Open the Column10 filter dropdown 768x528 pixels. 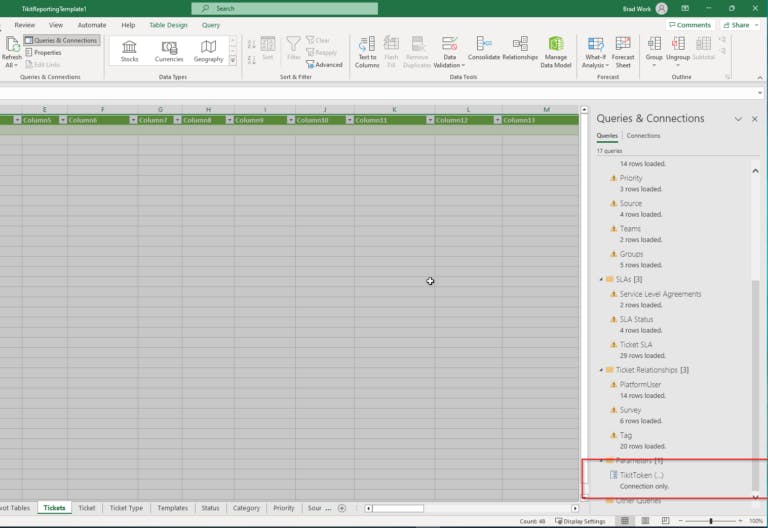click(349, 120)
